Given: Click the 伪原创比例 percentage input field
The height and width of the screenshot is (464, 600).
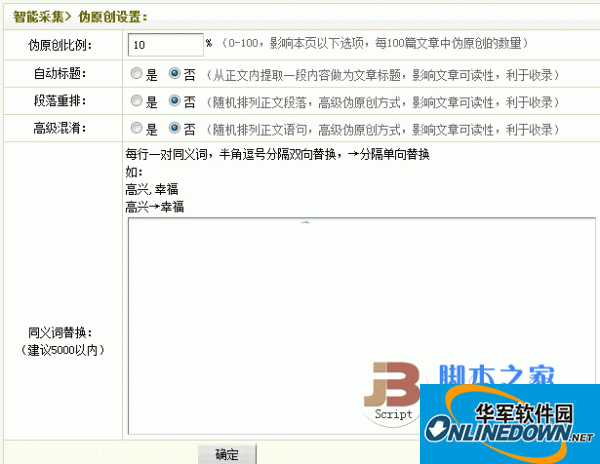Looking at the screenshot, I should click(x=165, y=45).
